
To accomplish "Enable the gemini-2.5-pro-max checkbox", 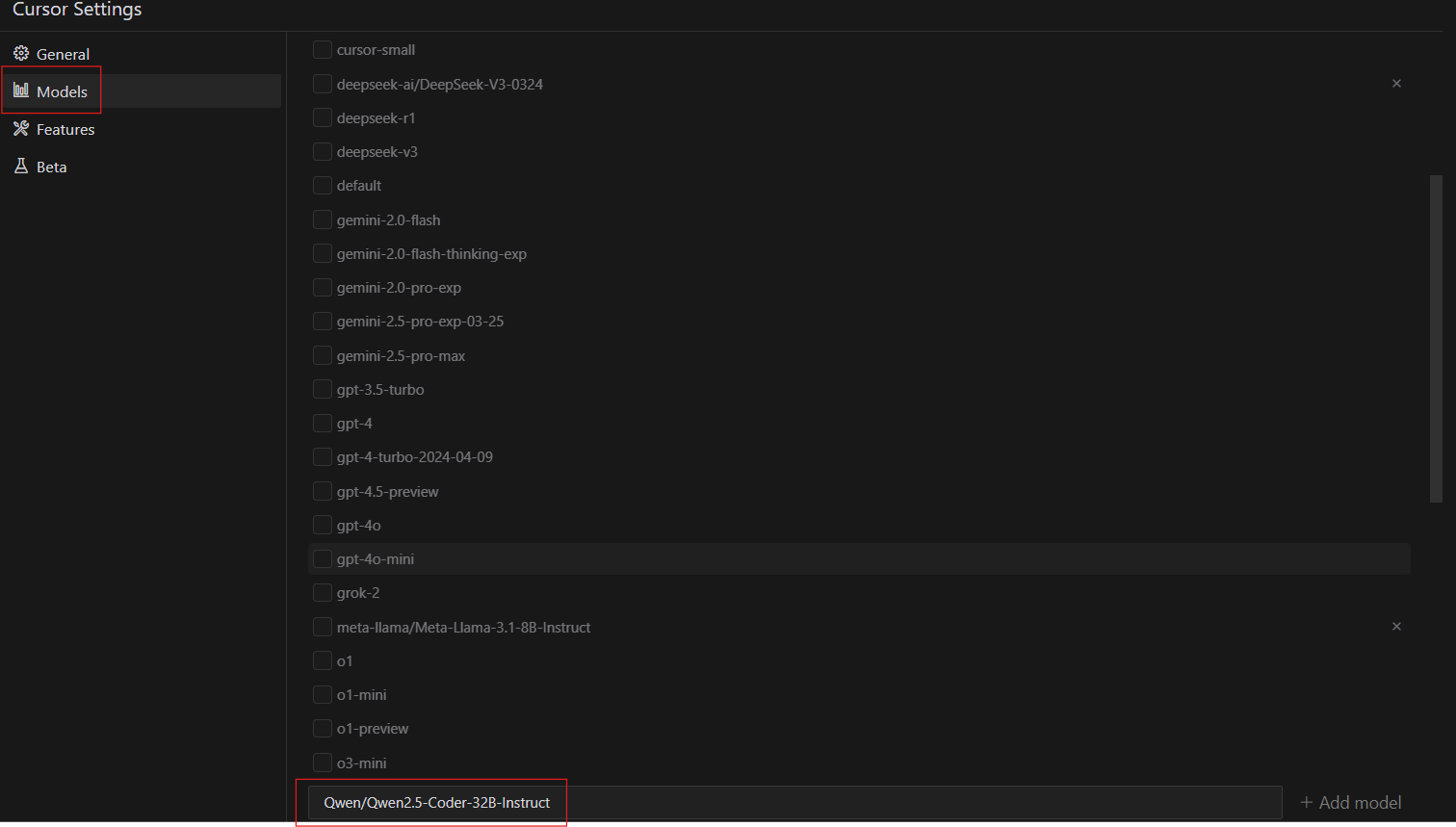I will [x=323, y=355].
